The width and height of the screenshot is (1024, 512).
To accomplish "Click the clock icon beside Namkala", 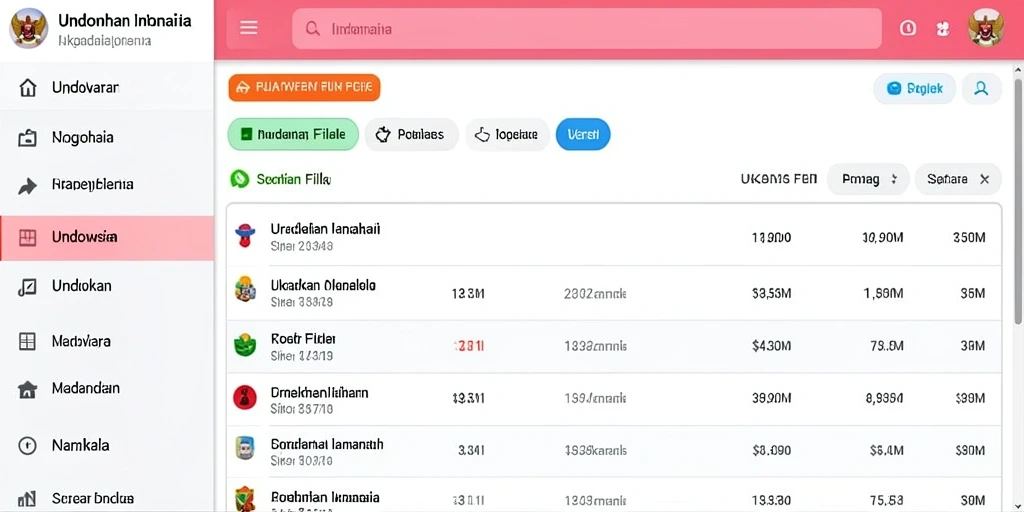I will click(27, 446).
